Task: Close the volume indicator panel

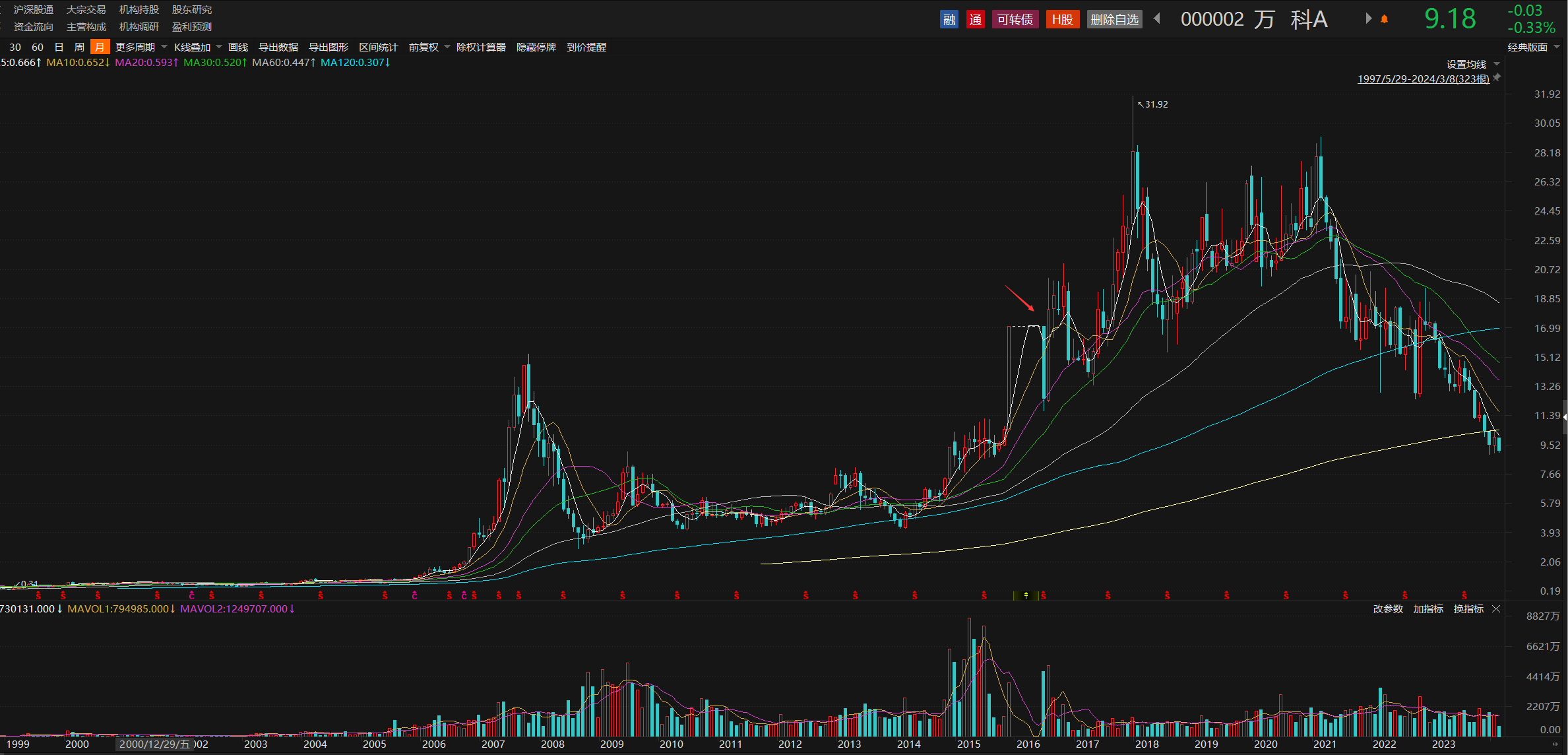Action: pos(1496,608)
